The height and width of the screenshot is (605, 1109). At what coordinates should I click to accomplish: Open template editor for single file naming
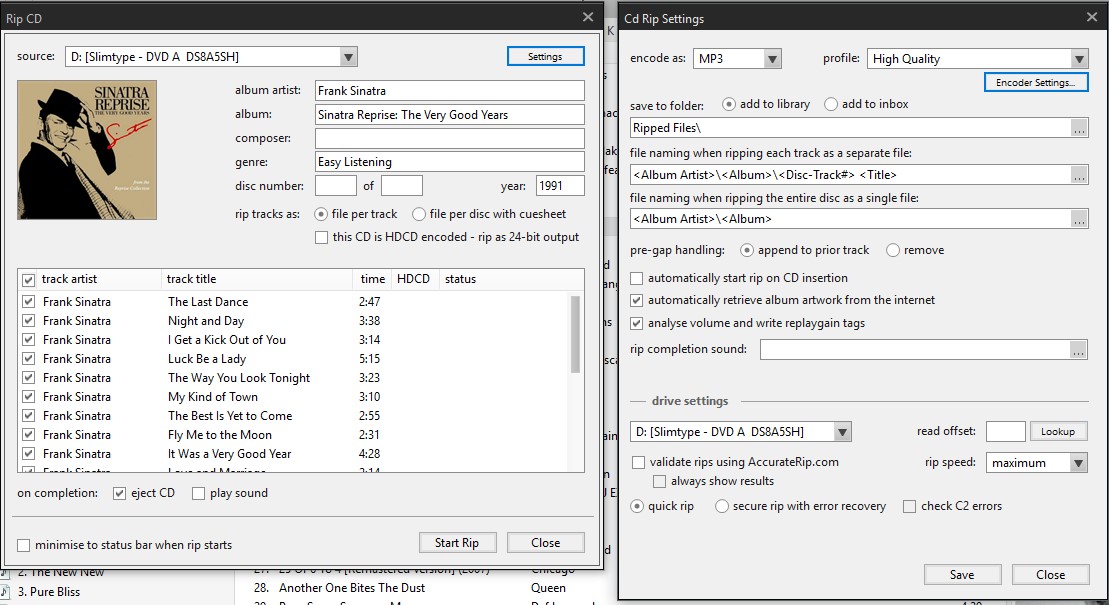(x=1078, y=219)
